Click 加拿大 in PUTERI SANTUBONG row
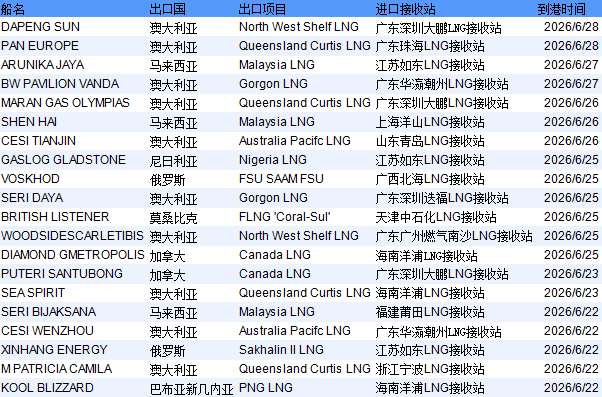 click(x=167, y=275)
